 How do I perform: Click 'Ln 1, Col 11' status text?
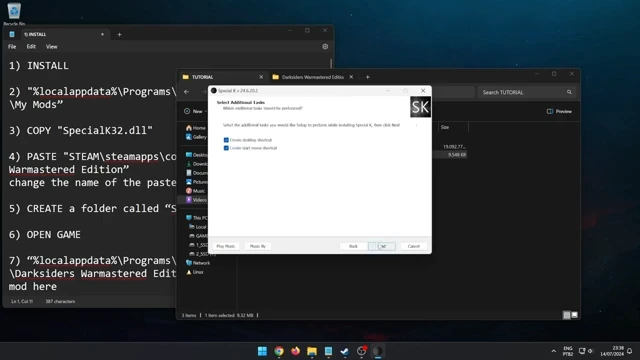coord(22,302)
